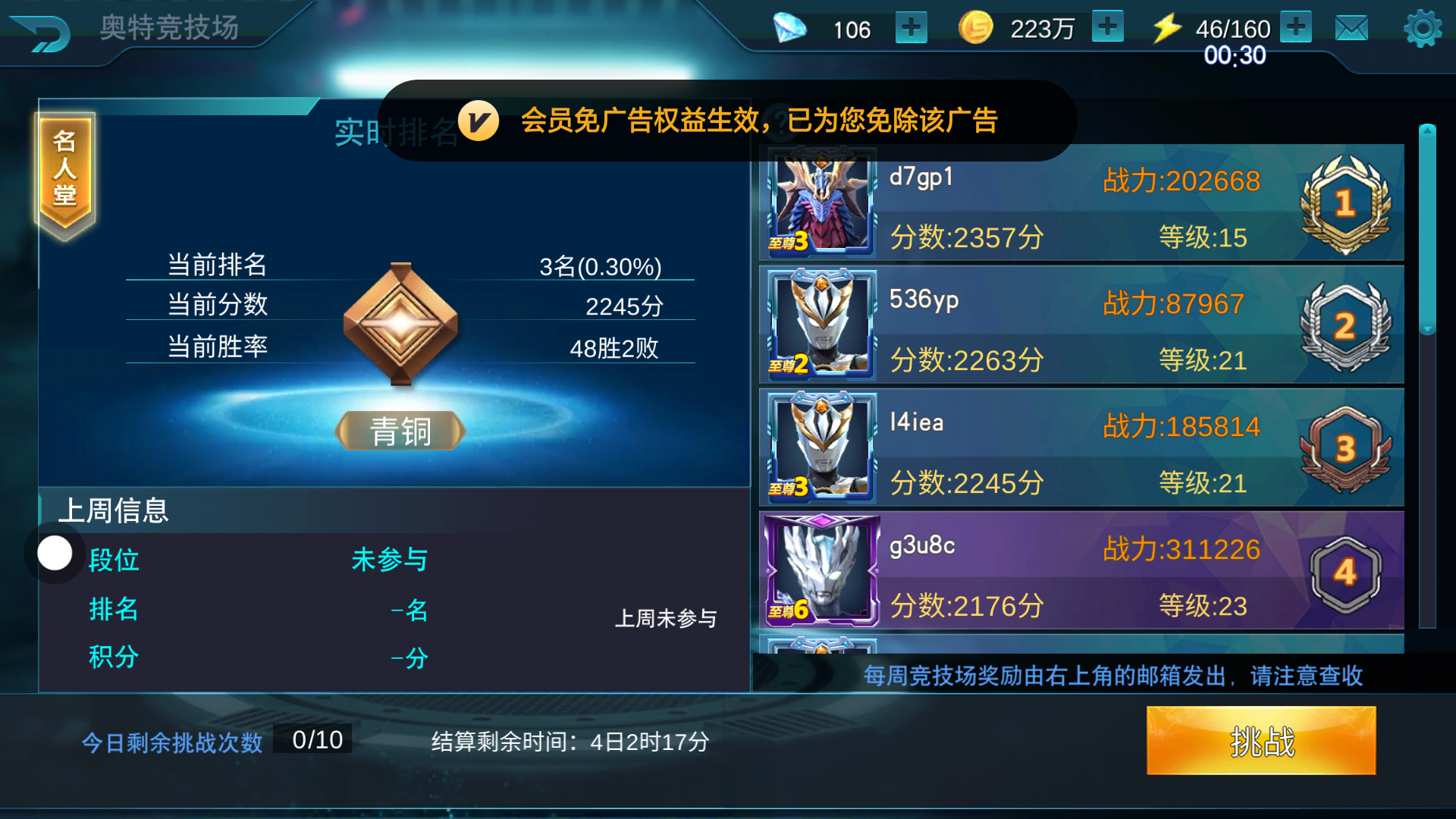Select player g3u8c avatar thumbnail
The height and width of the screenshot is (819, 1456).
click(821, 570)
